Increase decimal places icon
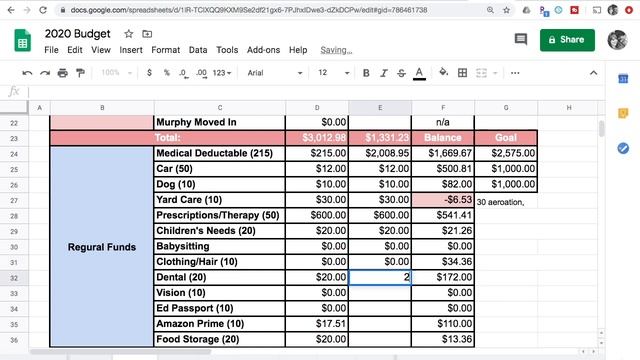The width and height of the screenshot is (640, 360). tap(201, 73)
